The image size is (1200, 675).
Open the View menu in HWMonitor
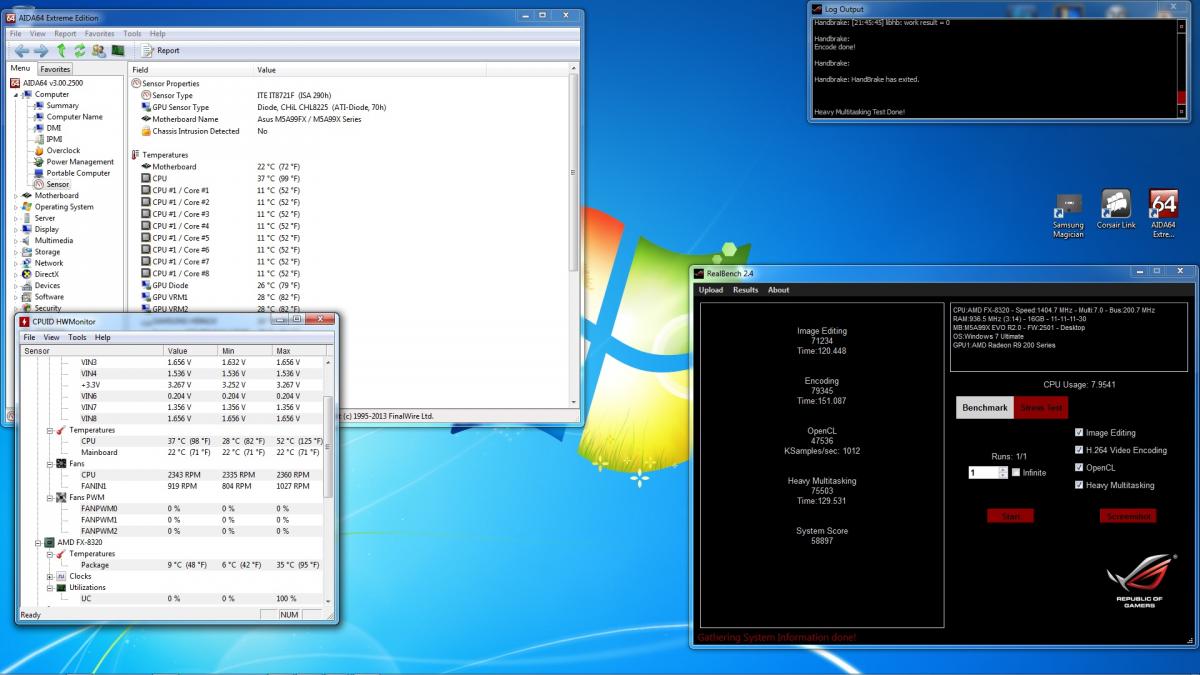(52, 337)
